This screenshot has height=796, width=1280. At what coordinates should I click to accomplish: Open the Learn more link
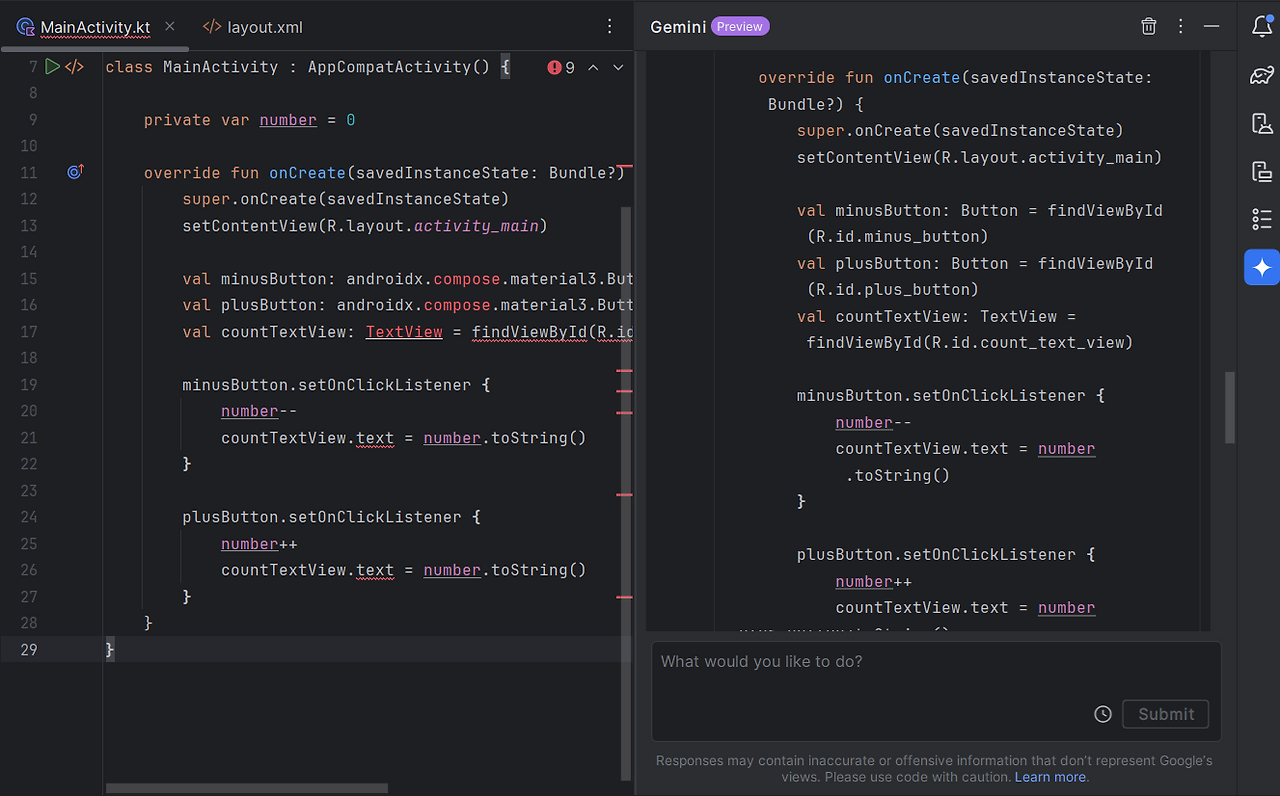[1050, 777]
